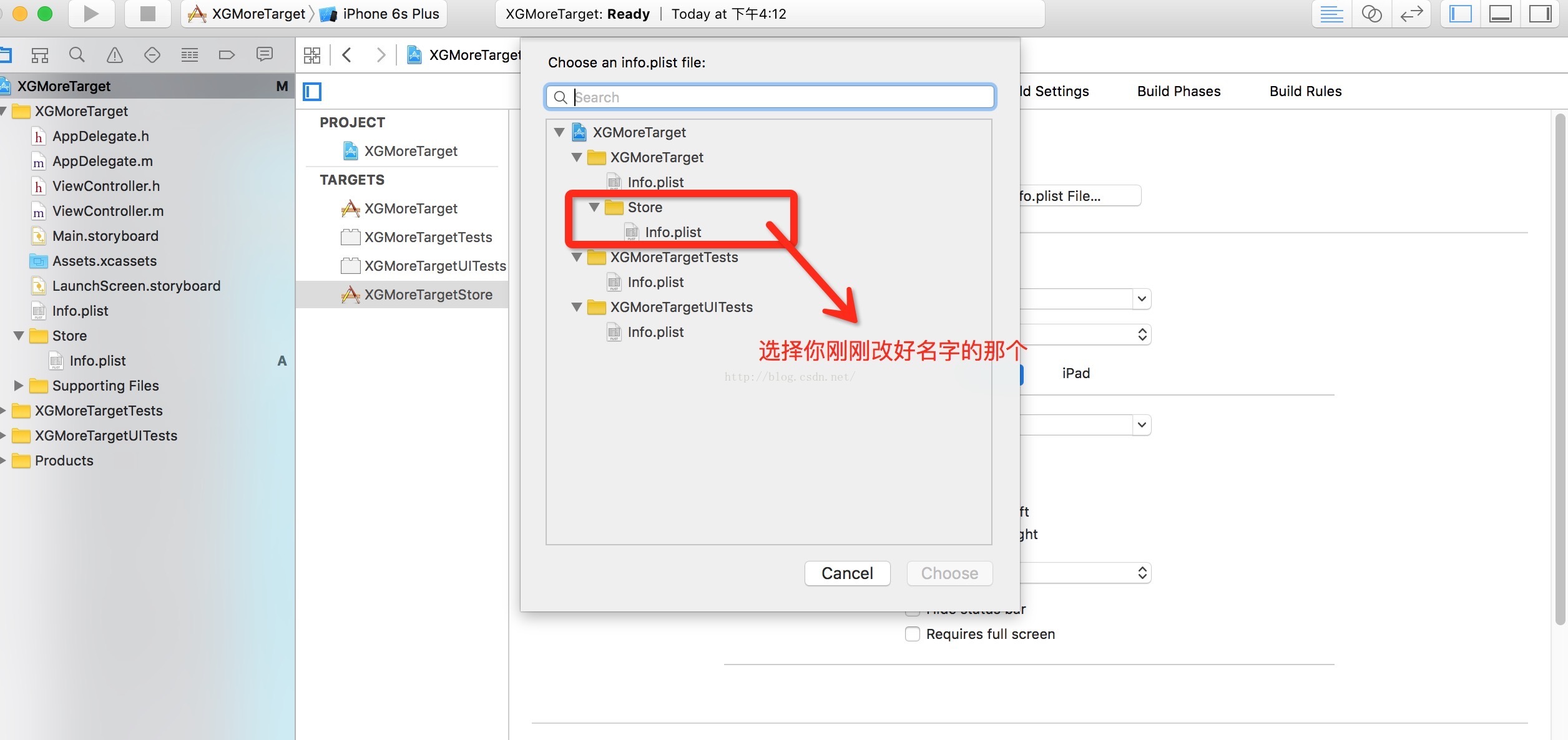Select the XGMoreTargetStore target

402,295
